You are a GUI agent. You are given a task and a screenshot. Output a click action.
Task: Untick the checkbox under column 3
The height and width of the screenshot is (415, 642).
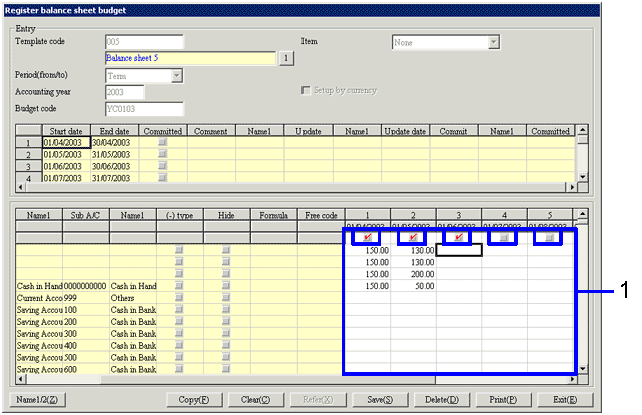pos(457,238)
